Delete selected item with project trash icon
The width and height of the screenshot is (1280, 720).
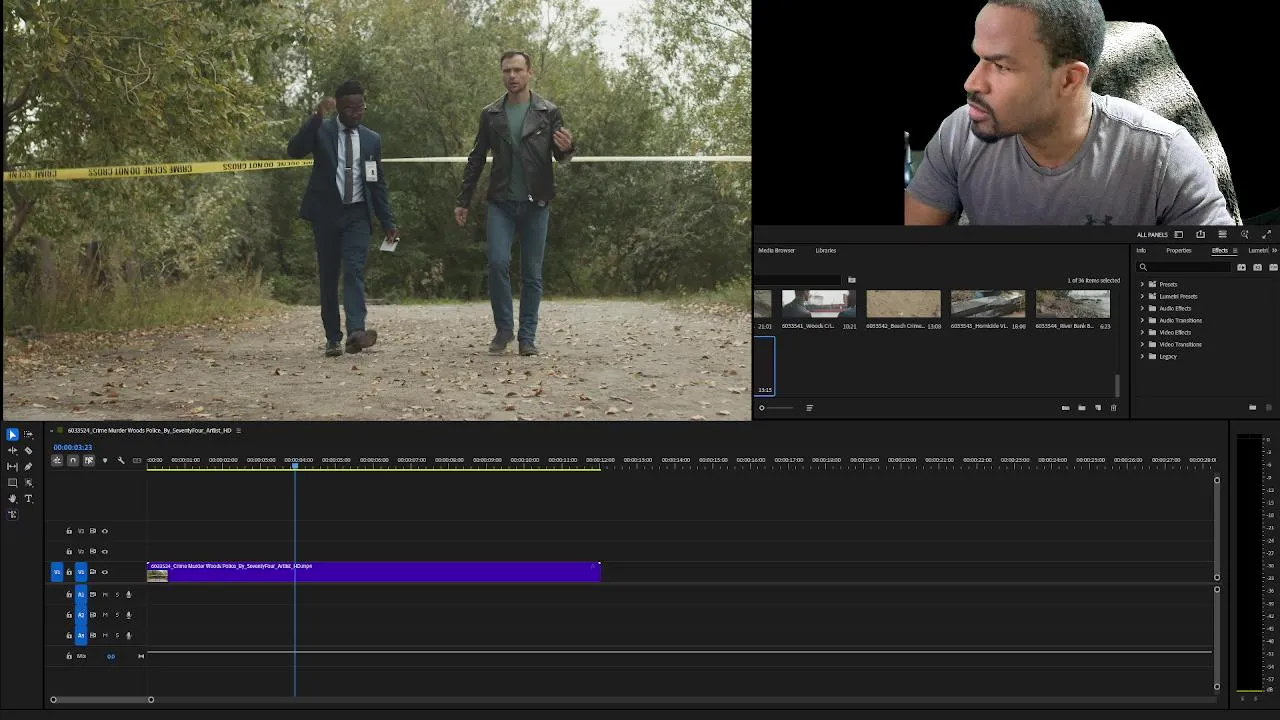click(1113, 408)
